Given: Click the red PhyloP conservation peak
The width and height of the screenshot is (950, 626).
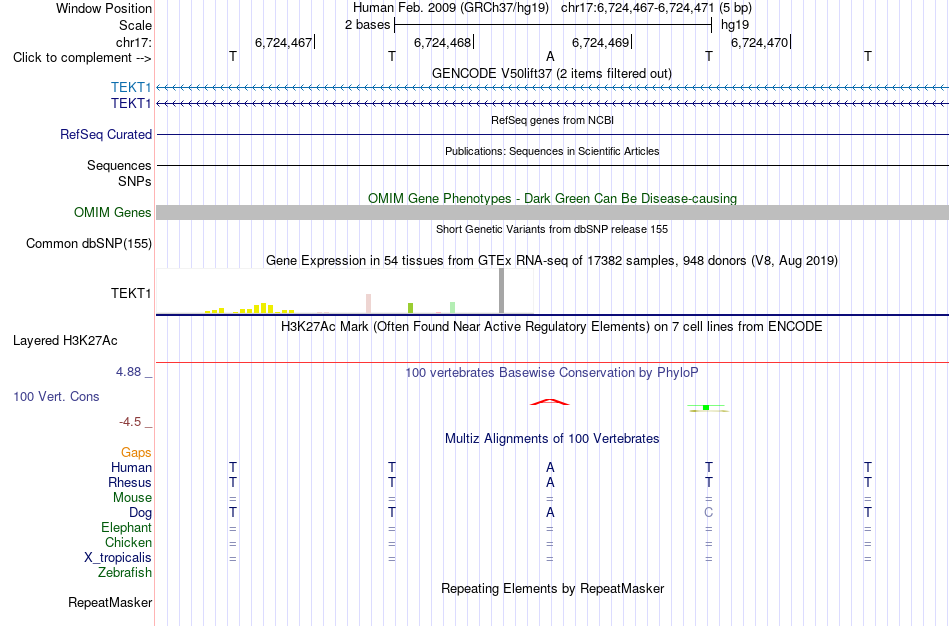Looking at the screenshot, I should pyautogui.click(x=550, y=402).
